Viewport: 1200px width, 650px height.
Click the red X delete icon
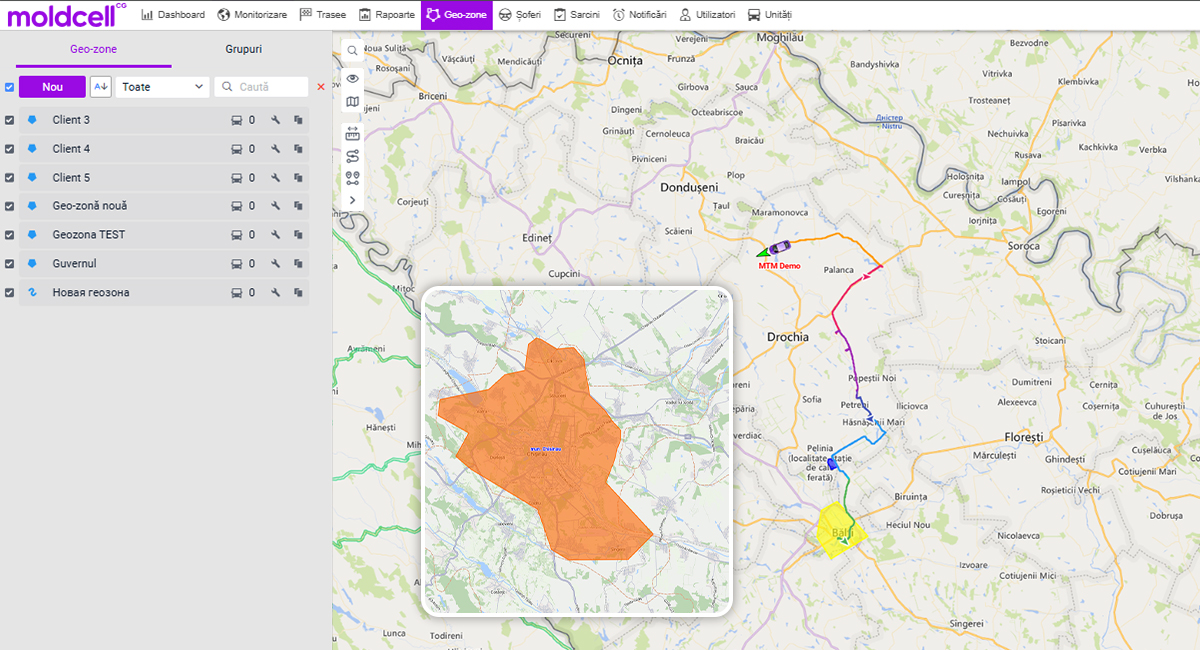321,87
